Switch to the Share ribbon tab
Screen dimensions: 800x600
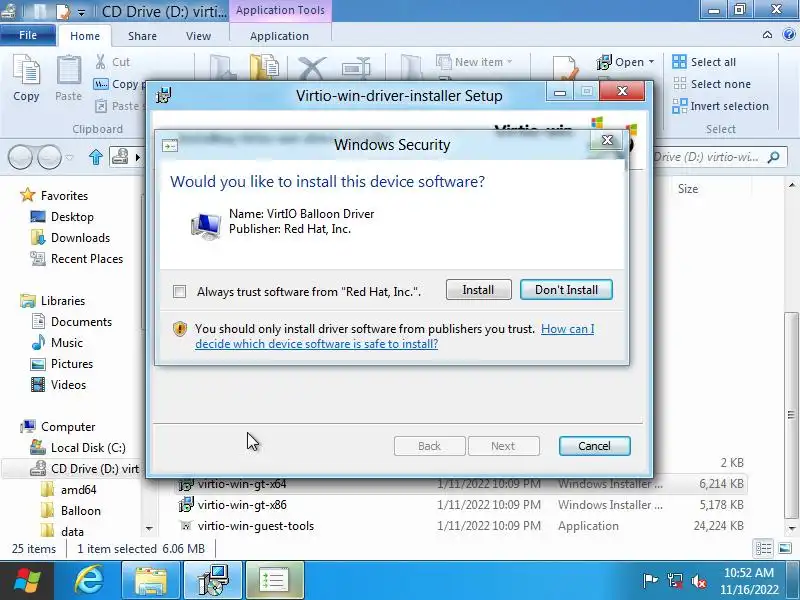click(x=142, y=36)
